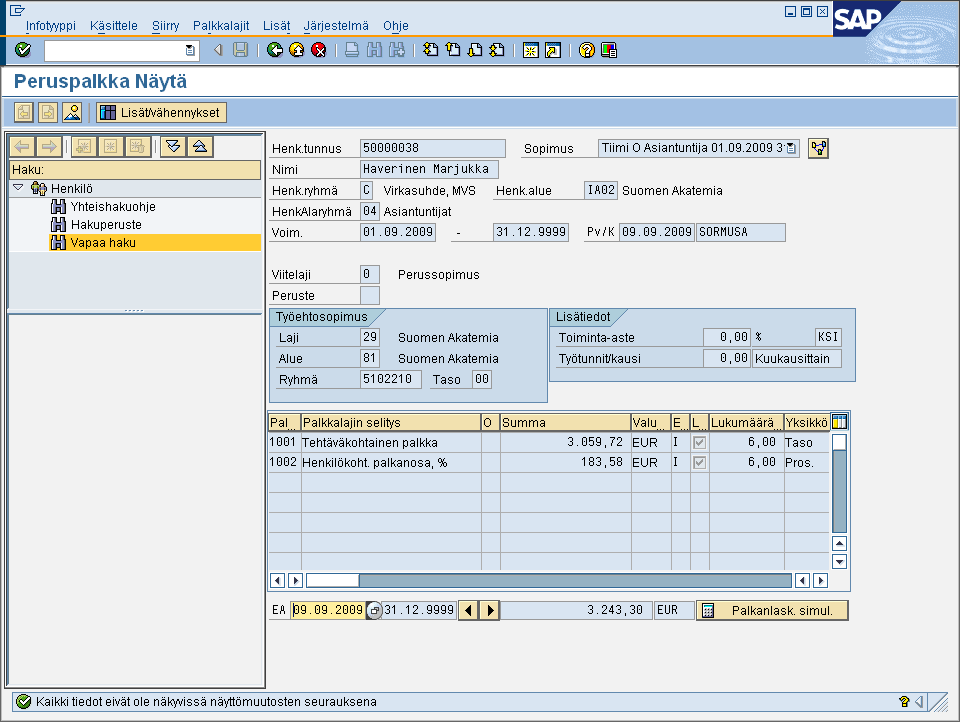Image resolution: width=960 pixels, height=722 pixels.
Task: Click the status bar collapse triangle
Action: click(919, 702)
